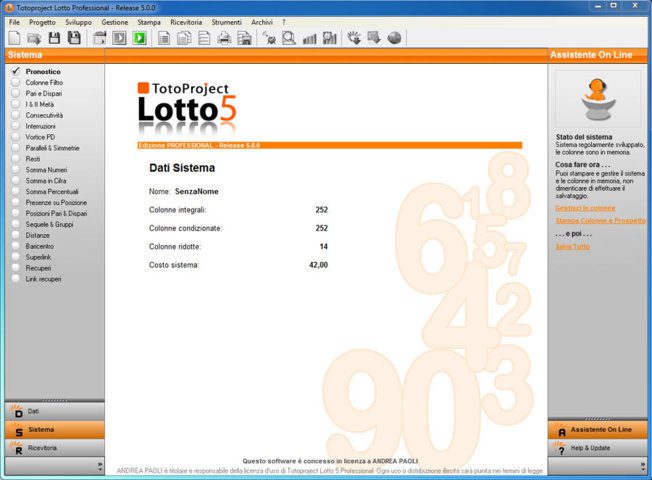The height and width of the screenshot is (480, 652).
Task: Toggle the Interruzioni indicator
Action: click(16, 126)
